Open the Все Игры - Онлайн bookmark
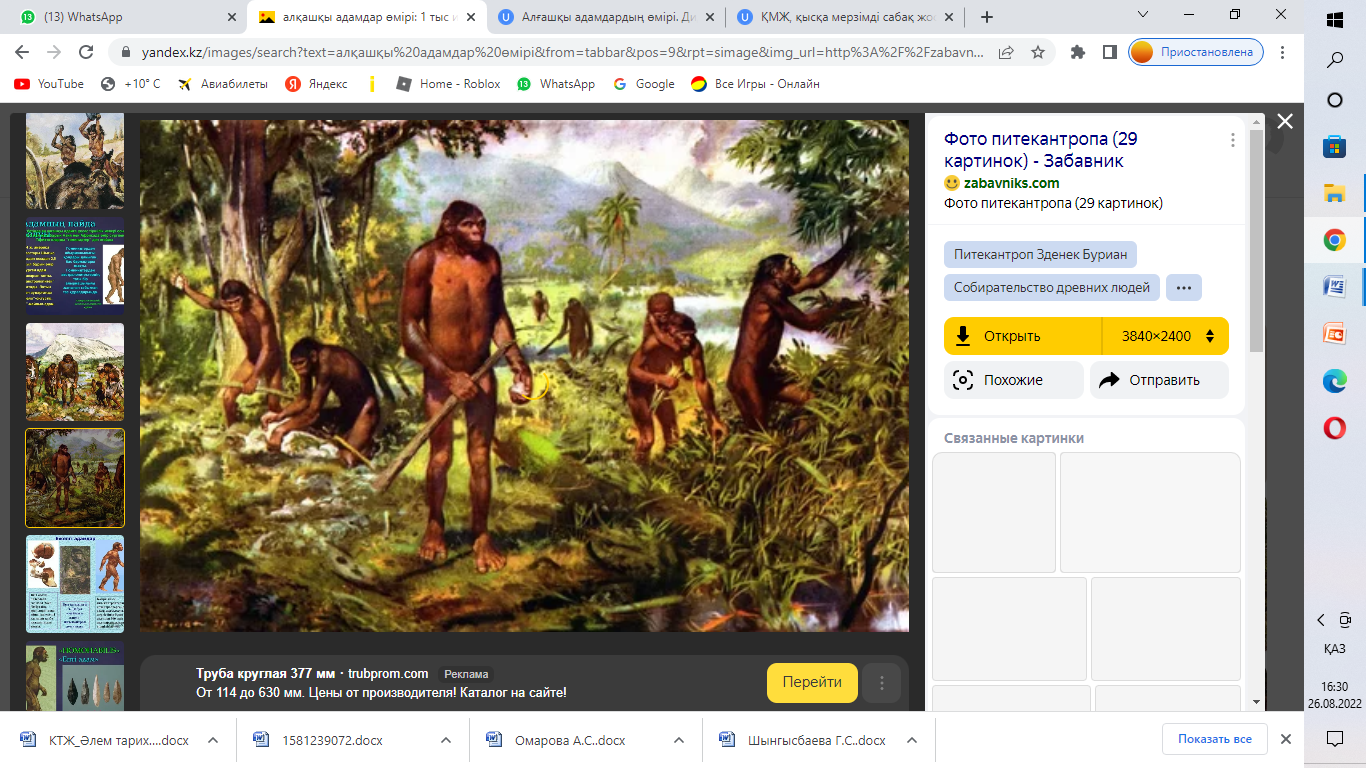 [755, 84]
